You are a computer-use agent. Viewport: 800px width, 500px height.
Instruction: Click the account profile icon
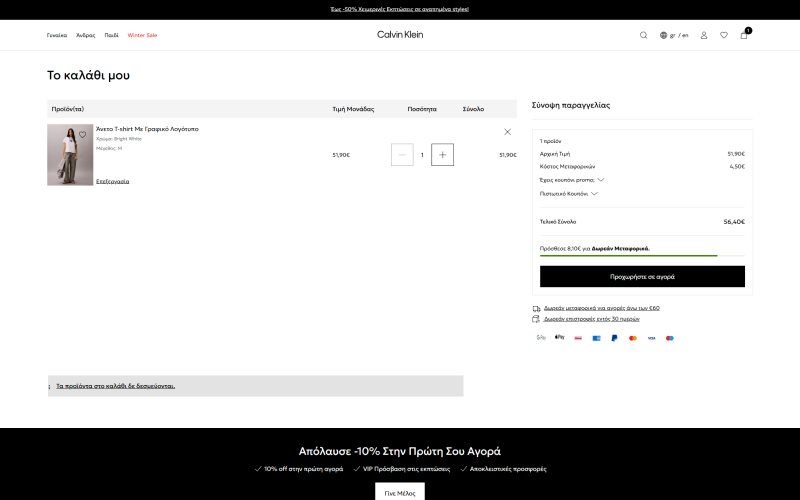[x=704, y=35]
